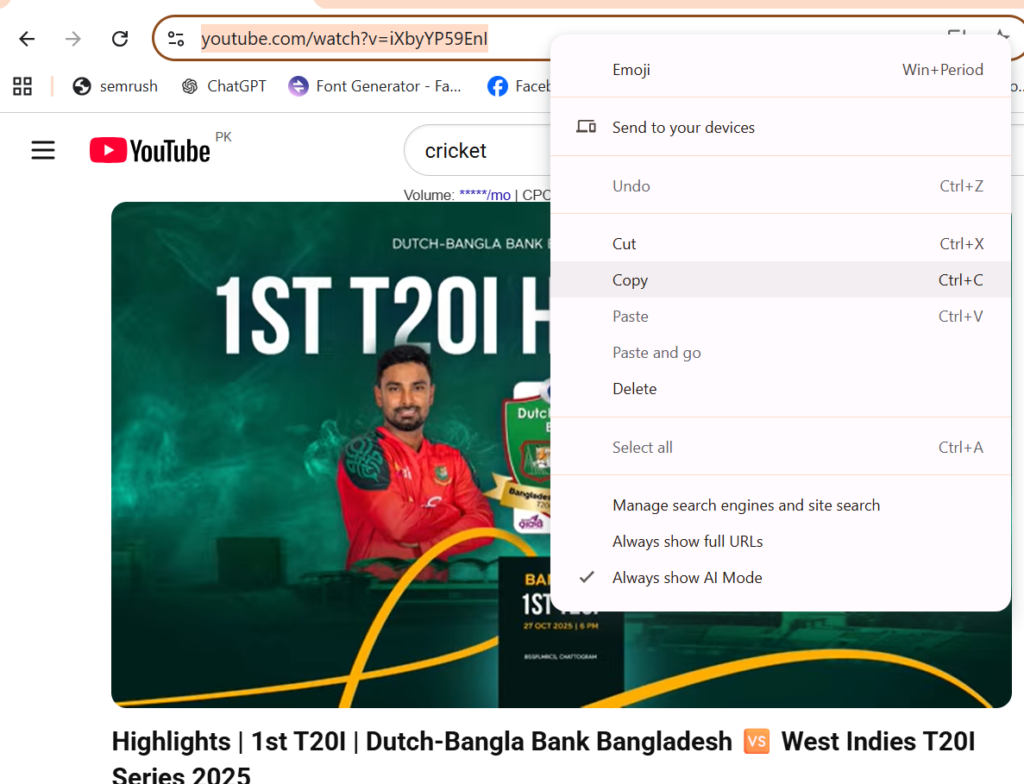Choose Paste and go

(780, 353)
